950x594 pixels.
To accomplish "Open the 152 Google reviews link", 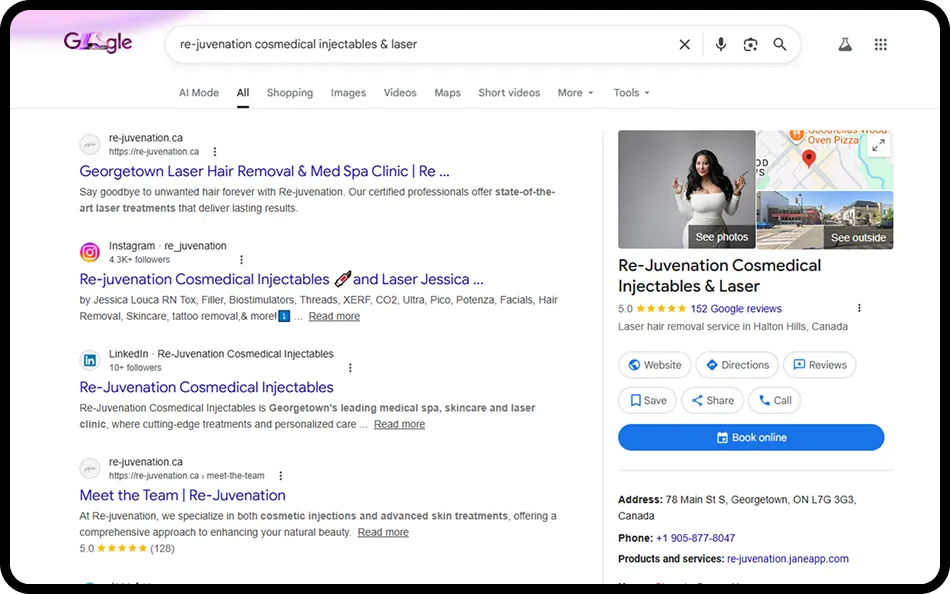I will click(x=736, y=309).
